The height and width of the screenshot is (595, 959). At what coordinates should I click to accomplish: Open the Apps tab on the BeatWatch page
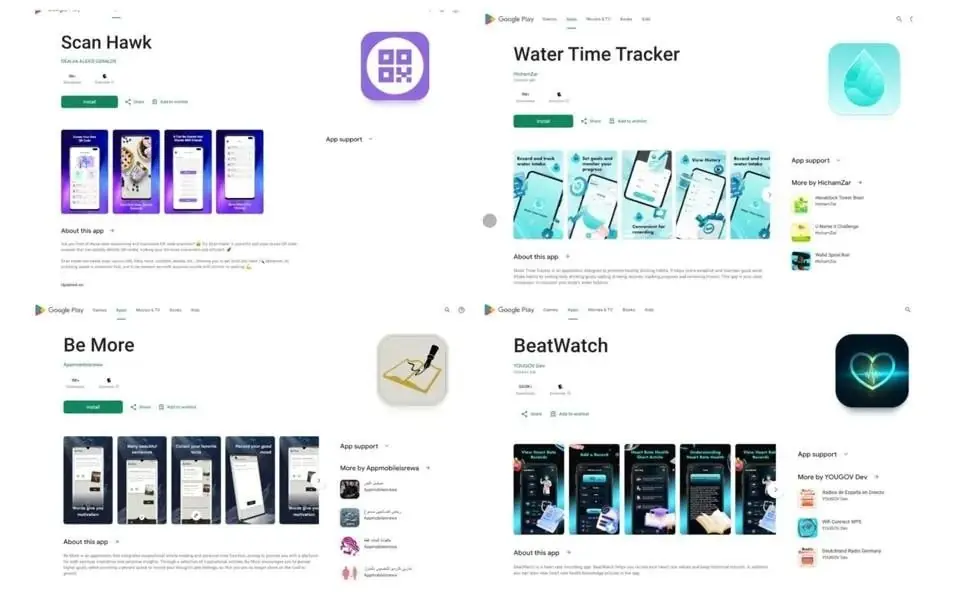pos(572,310)
